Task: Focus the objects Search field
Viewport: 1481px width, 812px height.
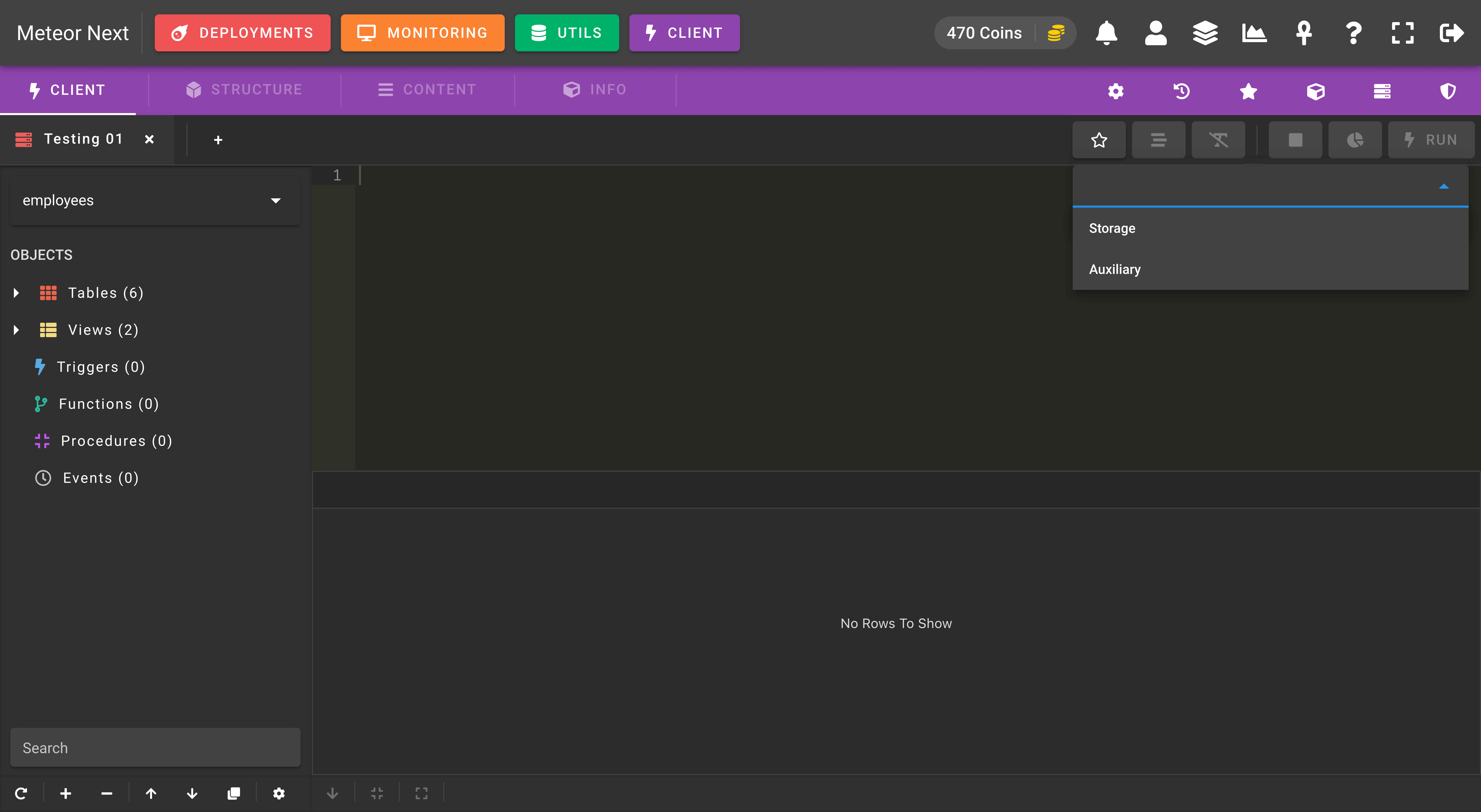Action: point(155,748)
